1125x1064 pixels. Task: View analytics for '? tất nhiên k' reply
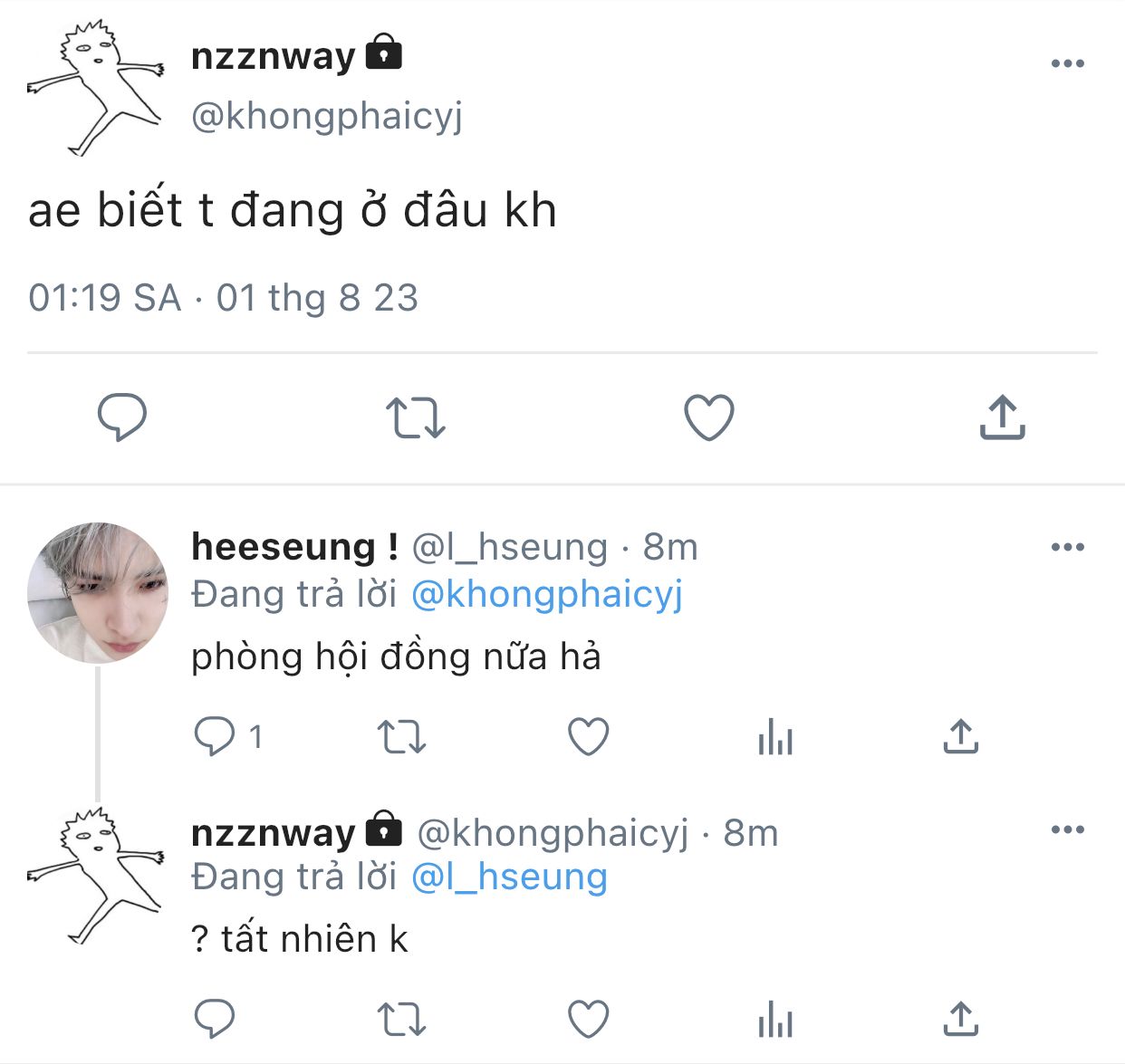point(775,1020)
